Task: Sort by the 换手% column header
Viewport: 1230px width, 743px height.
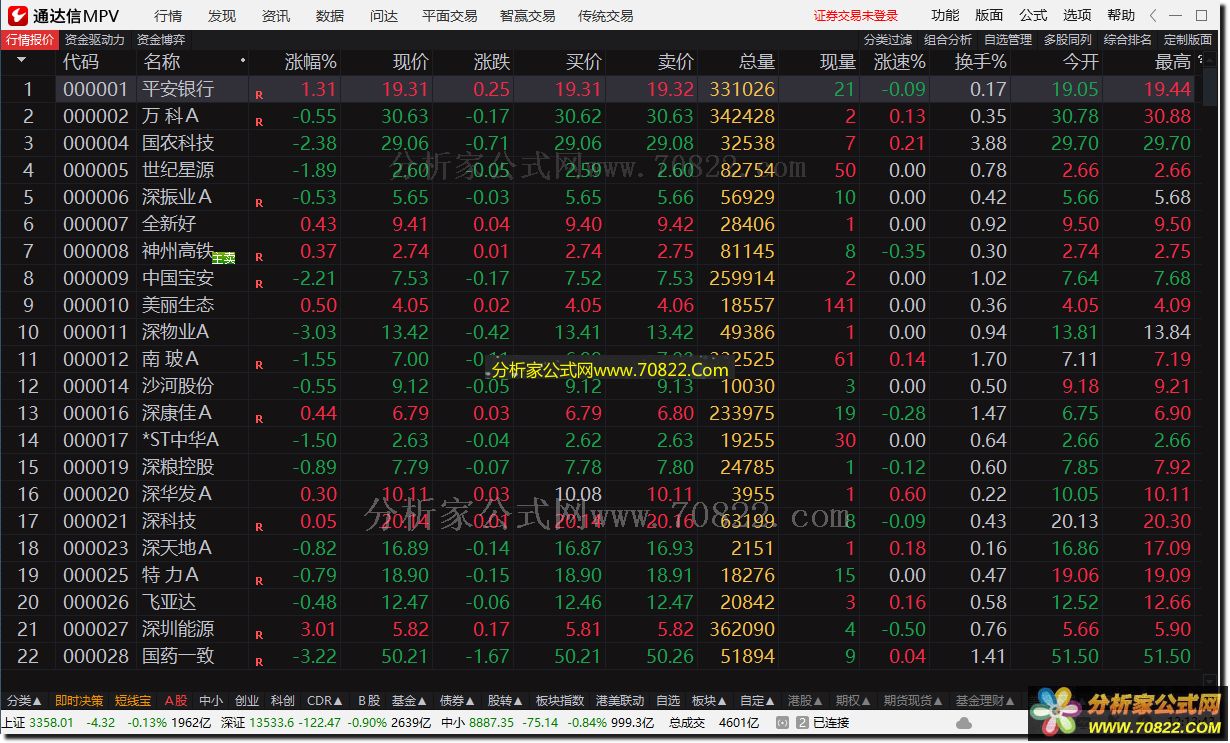Action: click(980, 61)
